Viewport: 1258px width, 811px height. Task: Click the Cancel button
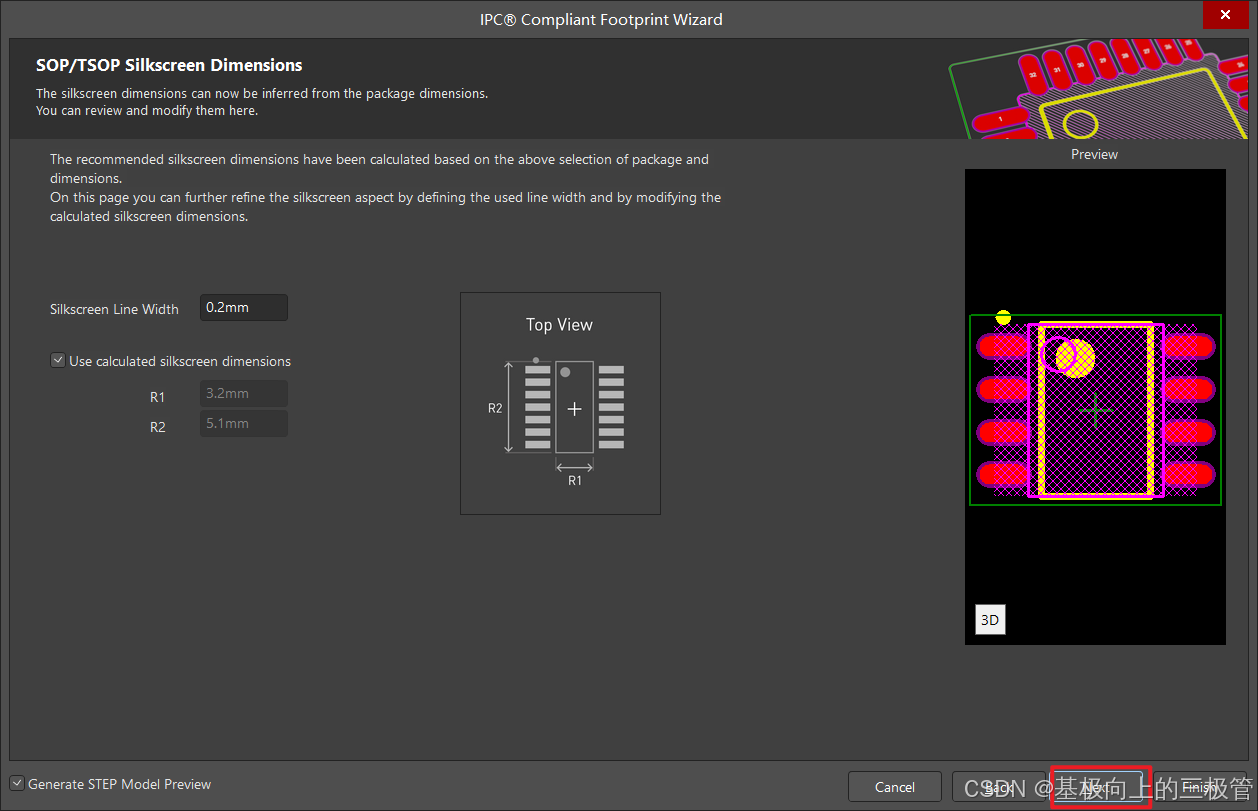(895, 787)
